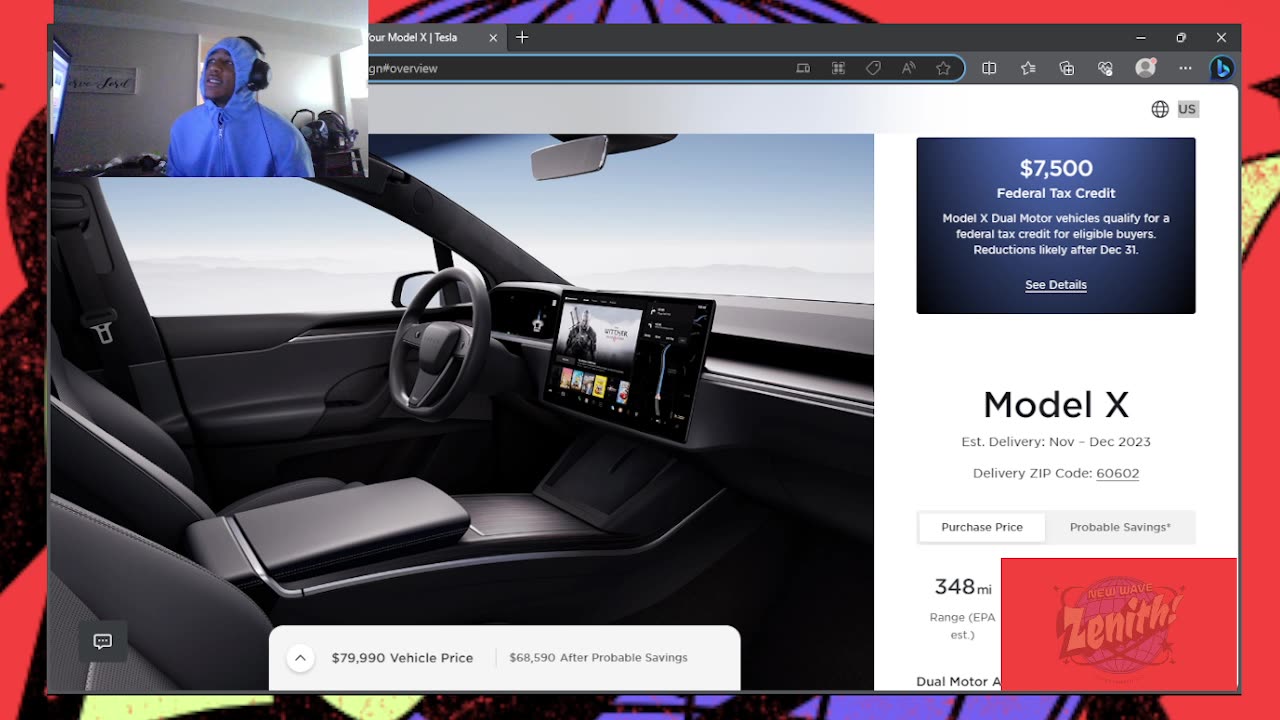Viewport: 1280px width, 720px height.
Task: Close the Model X Tesla browser tab
Action: pyautogui.click(x=493, y=37)
